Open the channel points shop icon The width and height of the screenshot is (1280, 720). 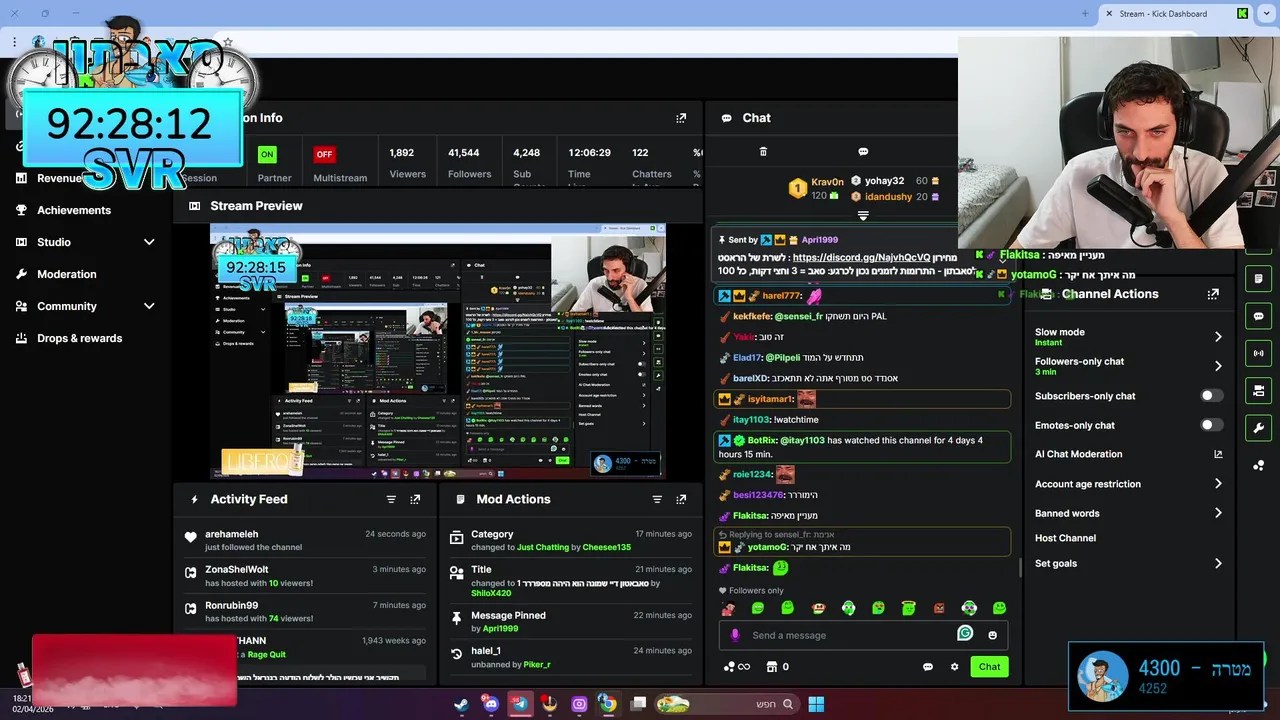(x=772, y=667)
